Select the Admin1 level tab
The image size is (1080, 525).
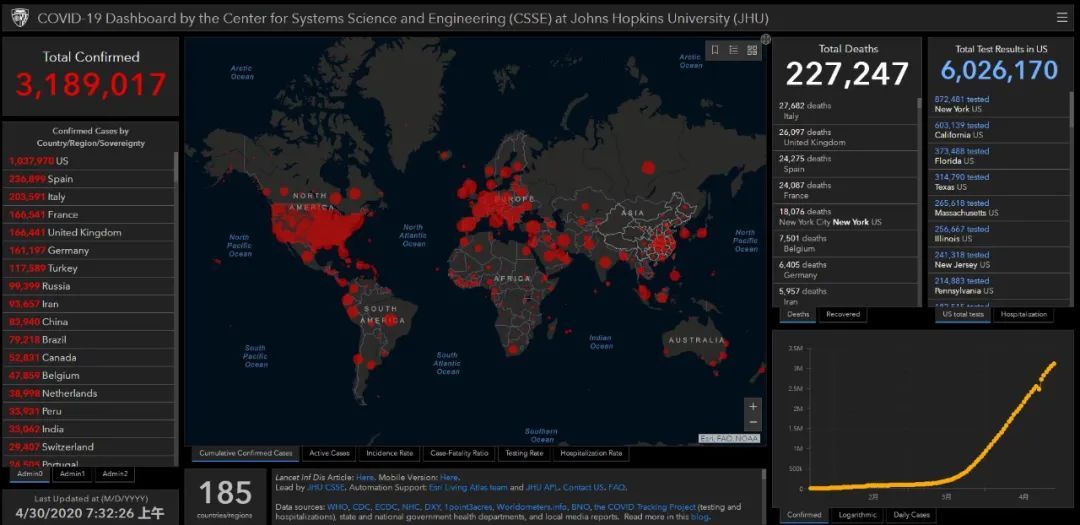point(72,474)
